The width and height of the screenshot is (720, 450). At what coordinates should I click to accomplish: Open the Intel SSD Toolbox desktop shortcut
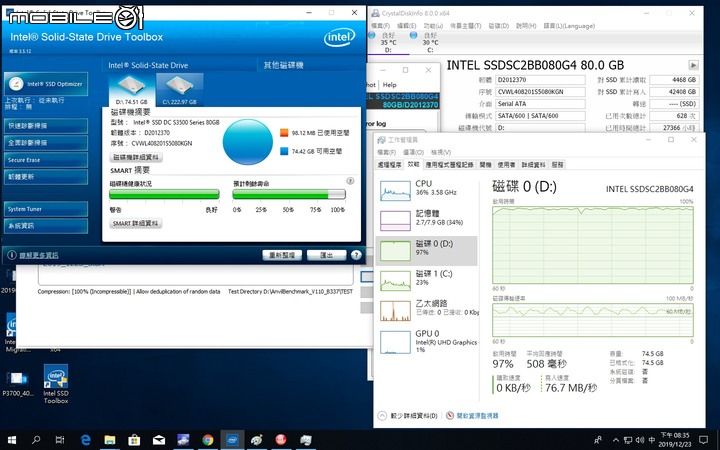(x=56, y=384)
